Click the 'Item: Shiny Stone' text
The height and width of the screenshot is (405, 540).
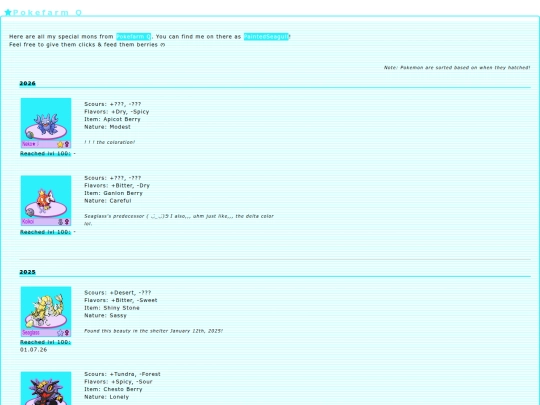click(112, 308)
